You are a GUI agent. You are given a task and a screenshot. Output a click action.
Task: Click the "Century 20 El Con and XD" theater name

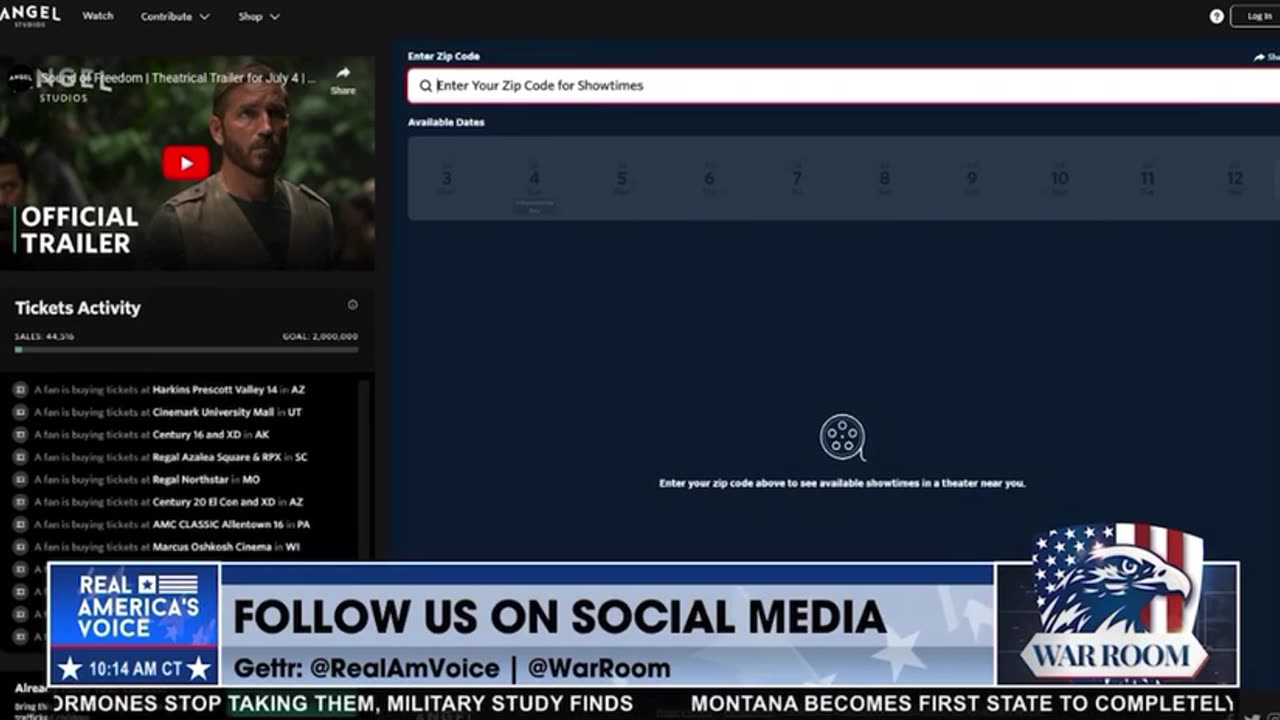214,502
